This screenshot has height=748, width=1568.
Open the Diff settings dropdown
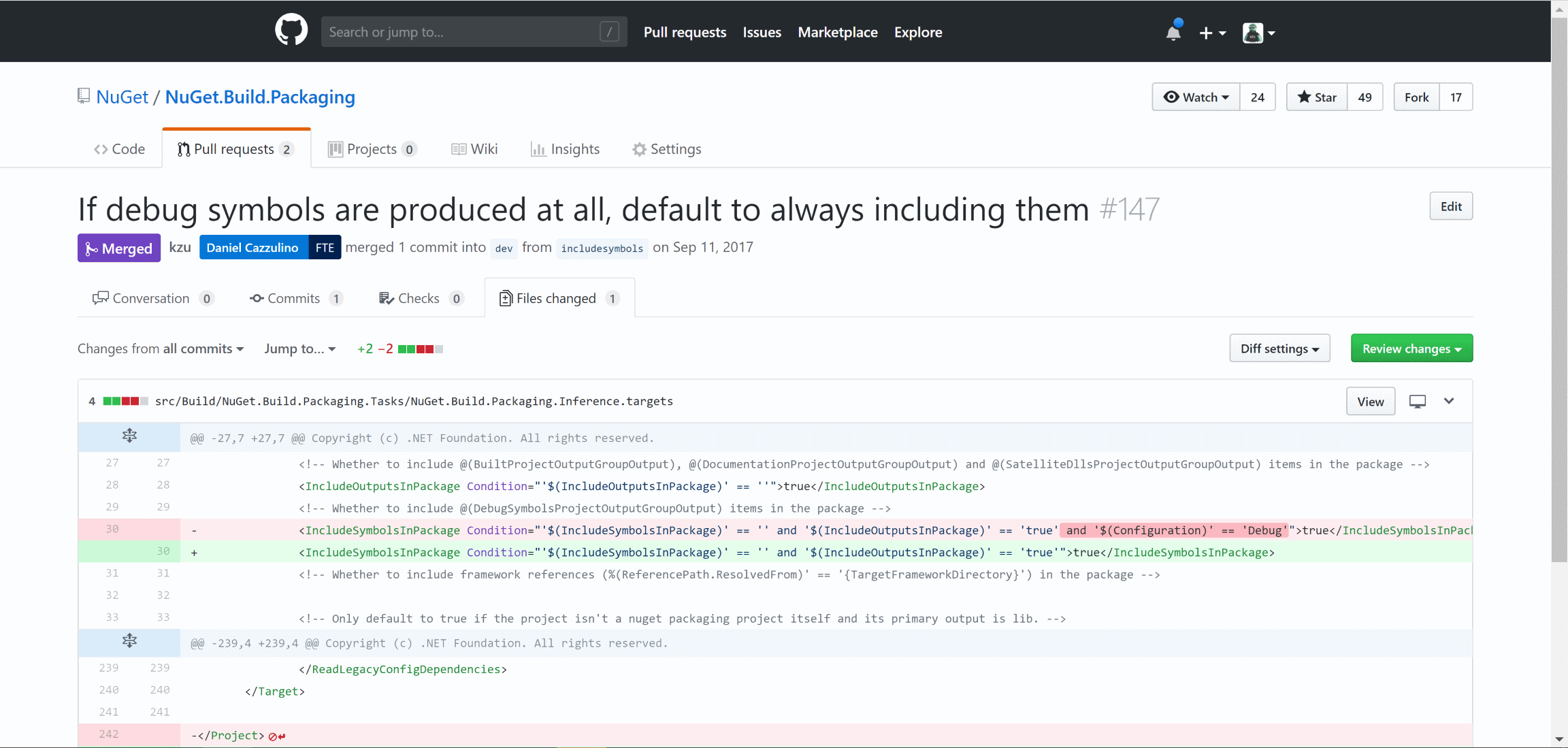pos(1279,348)
